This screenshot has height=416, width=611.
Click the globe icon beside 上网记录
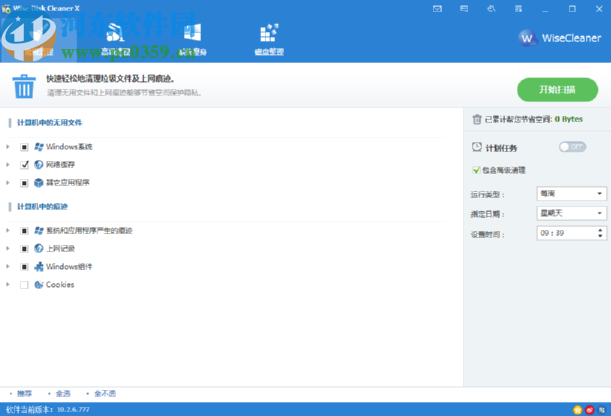[x=39, y=249]
